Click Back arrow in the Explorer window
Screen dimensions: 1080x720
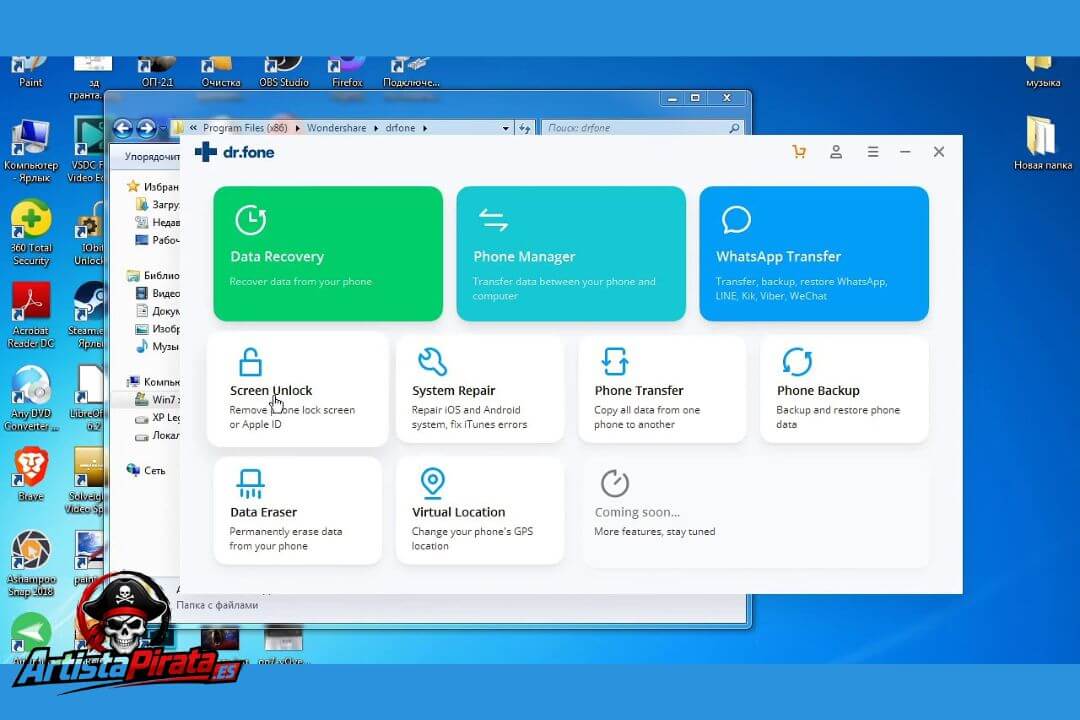point(123,128)
